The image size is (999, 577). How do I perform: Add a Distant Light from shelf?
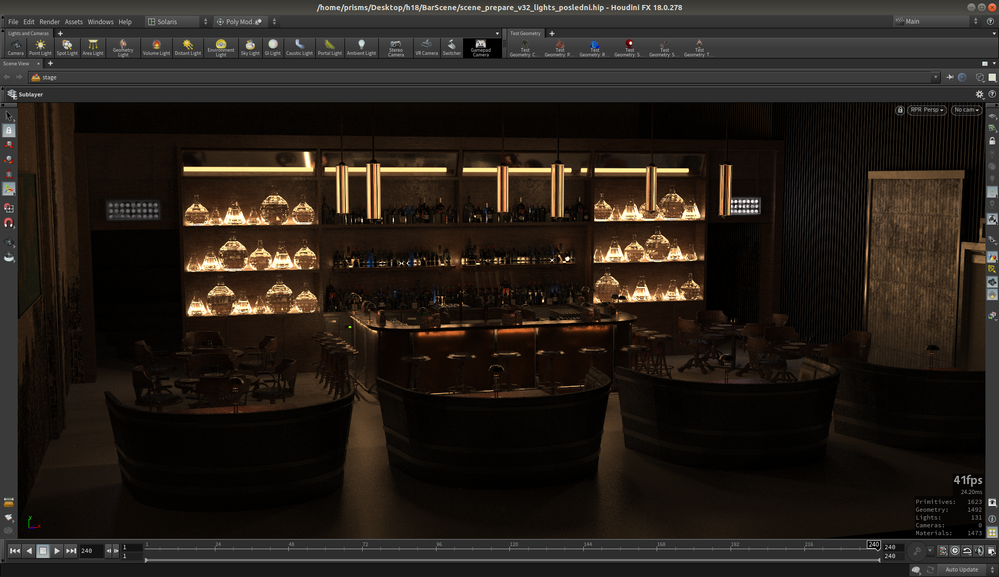pos(188,48)
